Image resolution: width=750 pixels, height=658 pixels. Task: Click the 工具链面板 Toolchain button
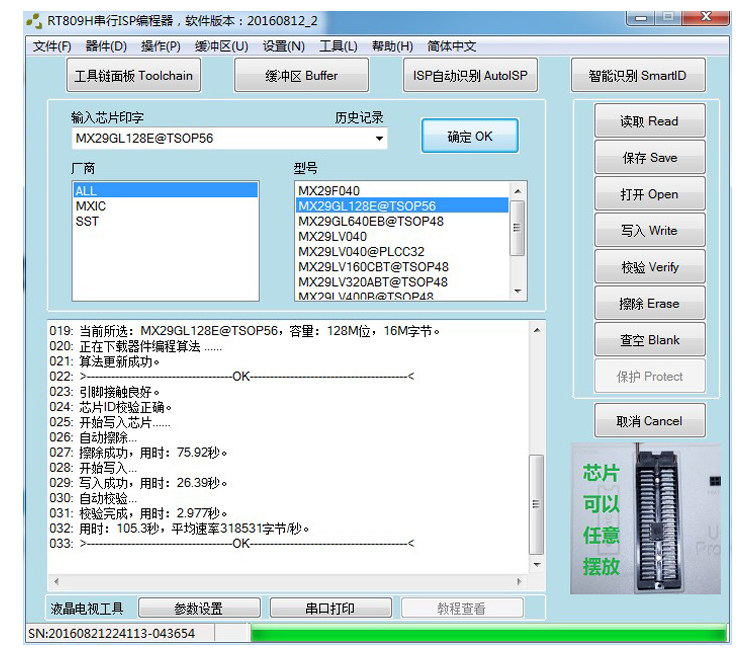tap(133, 76)
